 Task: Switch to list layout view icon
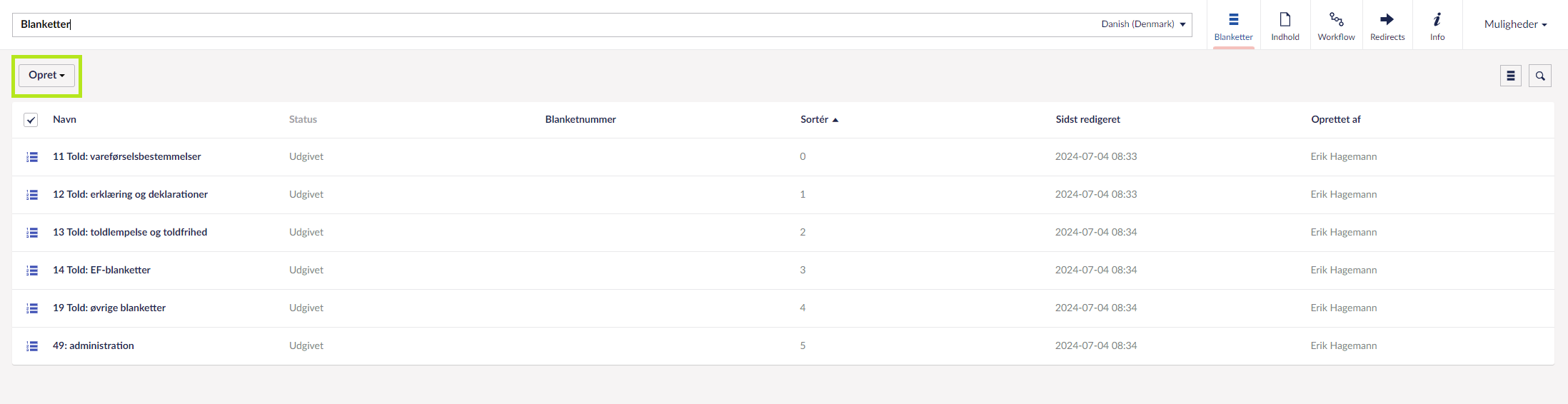(x=1511, y=76)
